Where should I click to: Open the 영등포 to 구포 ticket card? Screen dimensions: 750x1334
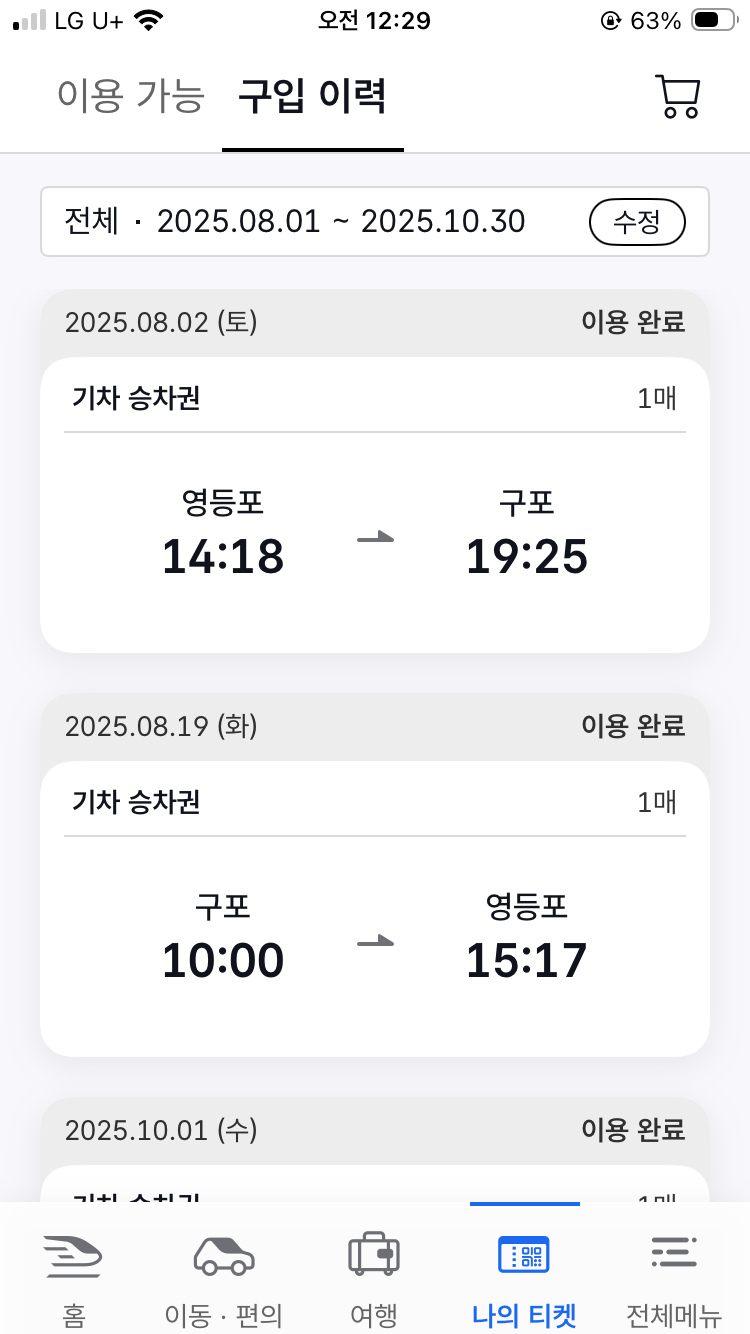point(375,505)
